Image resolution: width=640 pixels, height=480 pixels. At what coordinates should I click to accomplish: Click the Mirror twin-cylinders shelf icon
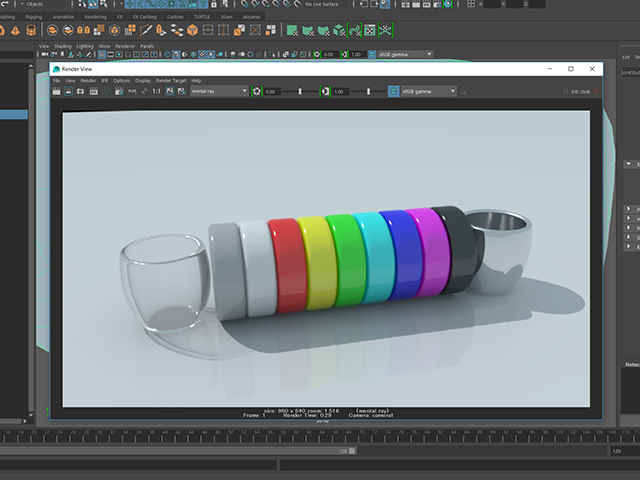click(83, 31)
